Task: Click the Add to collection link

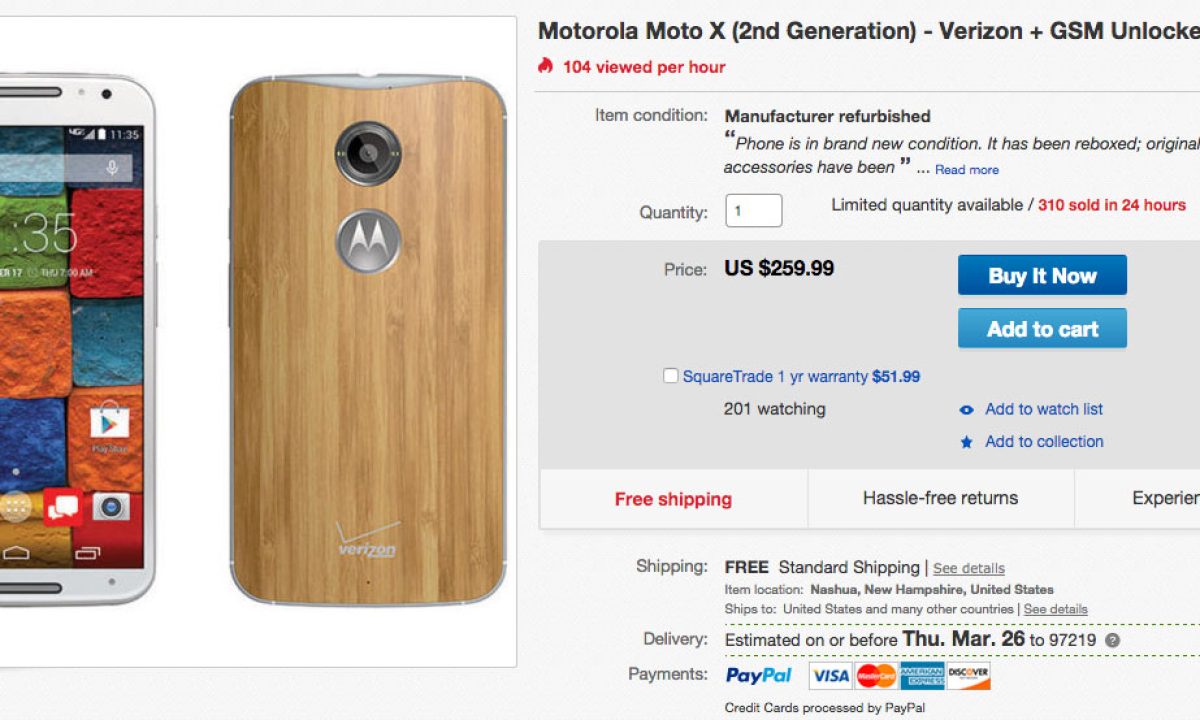Action: [1044, 441]
